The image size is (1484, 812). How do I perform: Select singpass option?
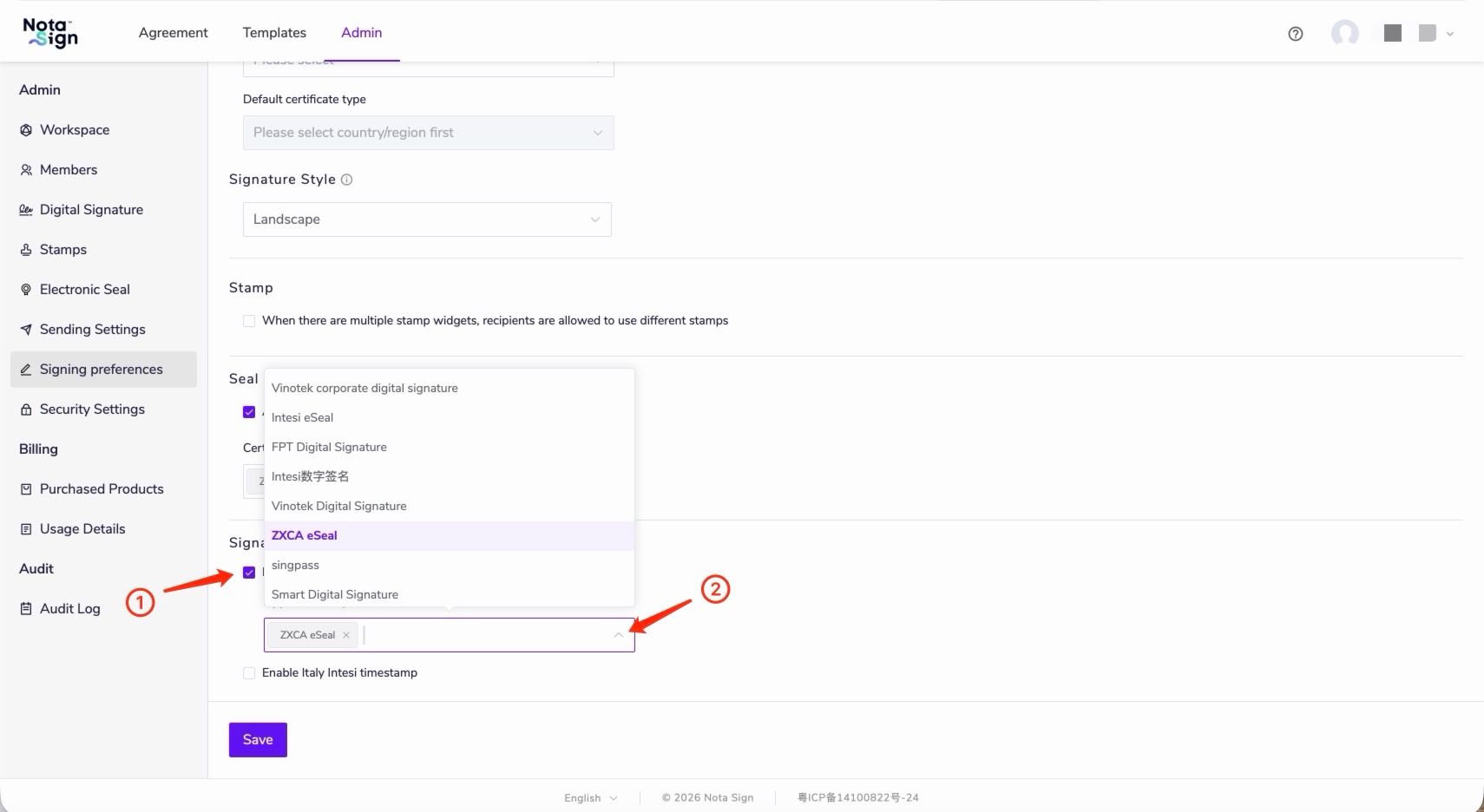click(450, 565)
